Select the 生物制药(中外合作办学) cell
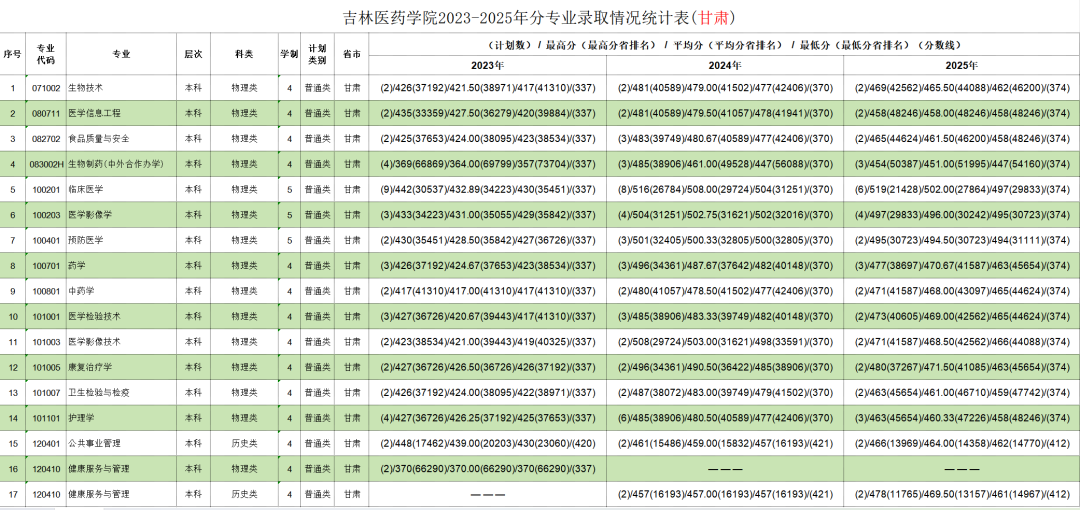The height and width of the screenshot is (510, 1080). (x=122, y=164)
